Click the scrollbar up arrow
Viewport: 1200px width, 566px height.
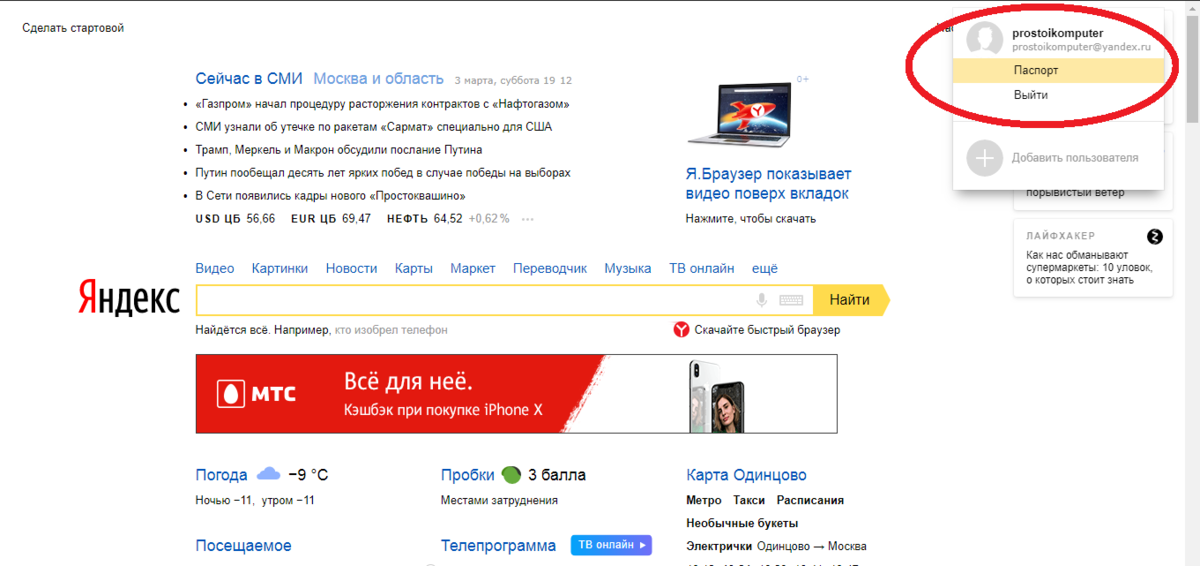tap(1191, 7)
